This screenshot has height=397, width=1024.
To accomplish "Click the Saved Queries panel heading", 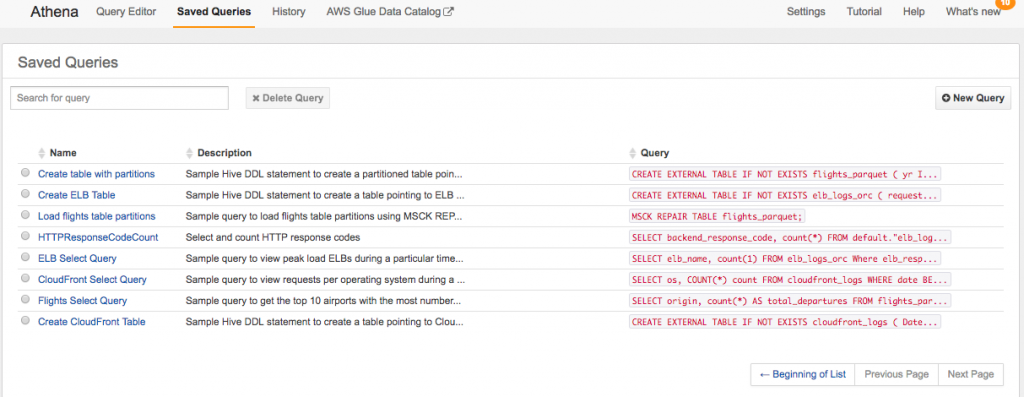I will point(68,62).
